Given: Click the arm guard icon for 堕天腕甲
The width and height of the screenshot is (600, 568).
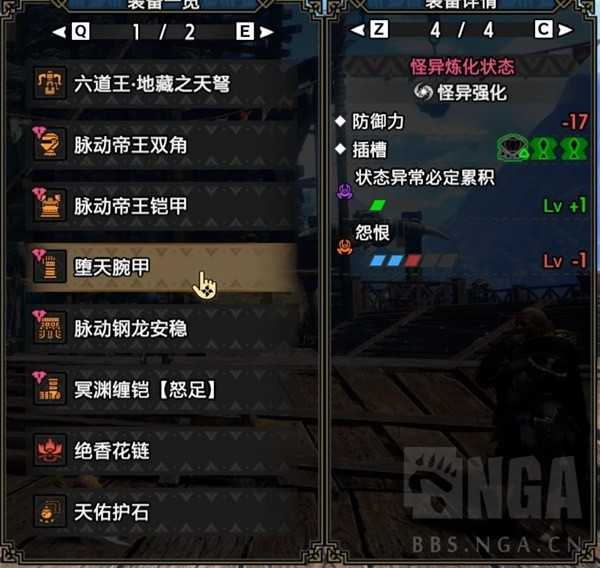Looking at the screenshot, I should tap(50, 267).
